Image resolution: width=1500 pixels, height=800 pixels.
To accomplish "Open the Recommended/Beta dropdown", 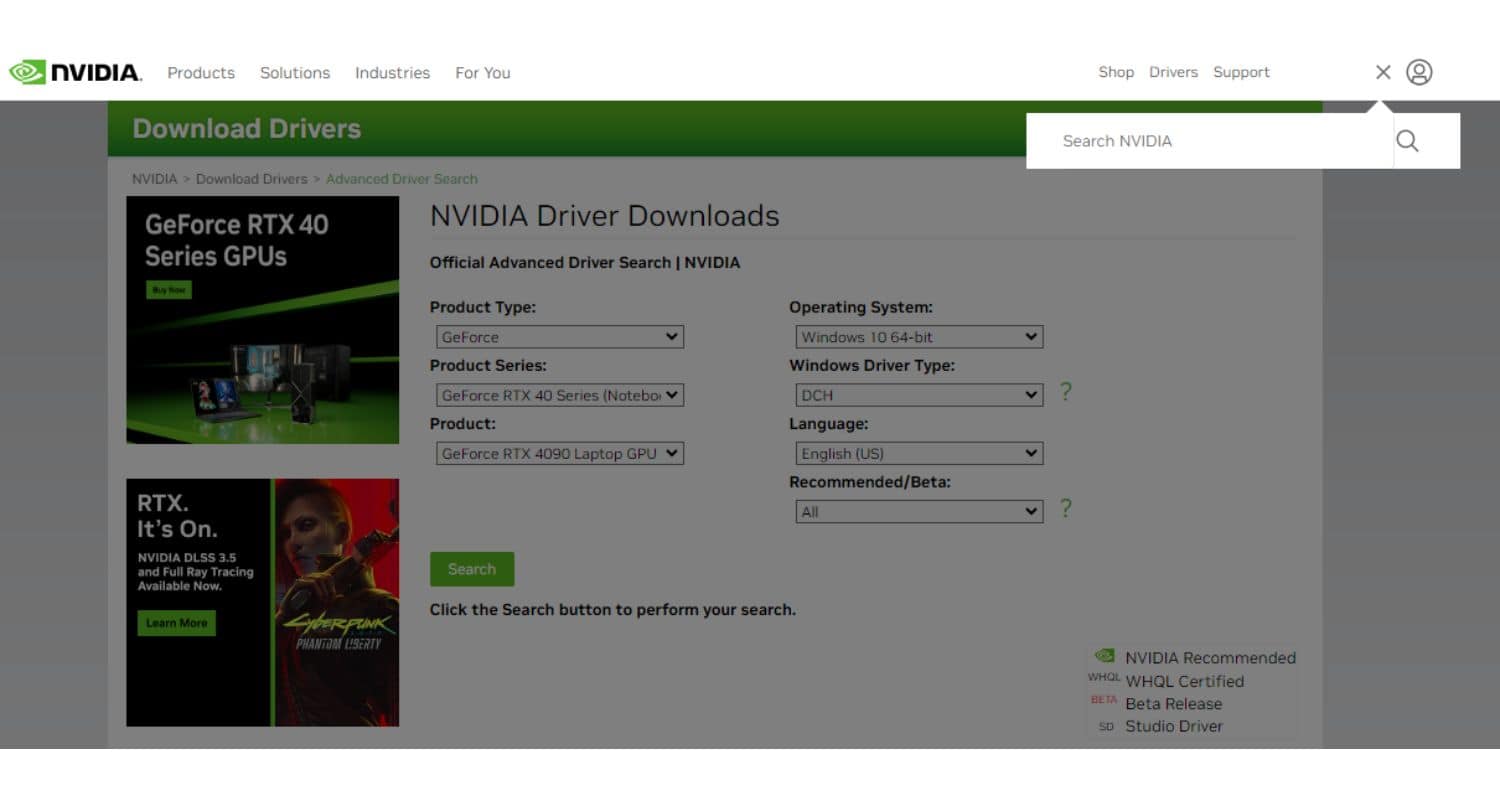I will (919, 511).
